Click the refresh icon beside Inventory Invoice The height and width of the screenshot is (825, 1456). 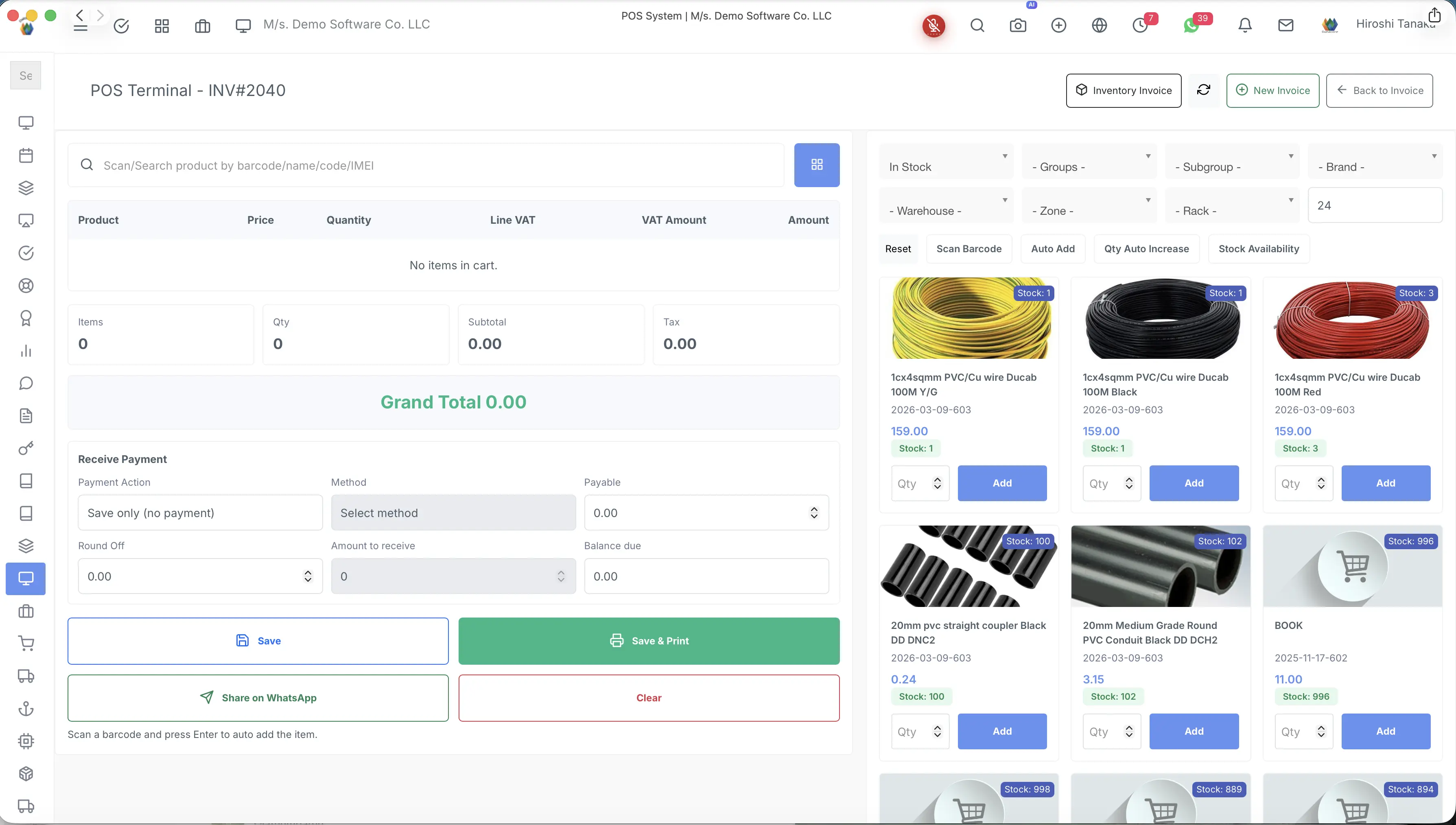click(1204, 90)
